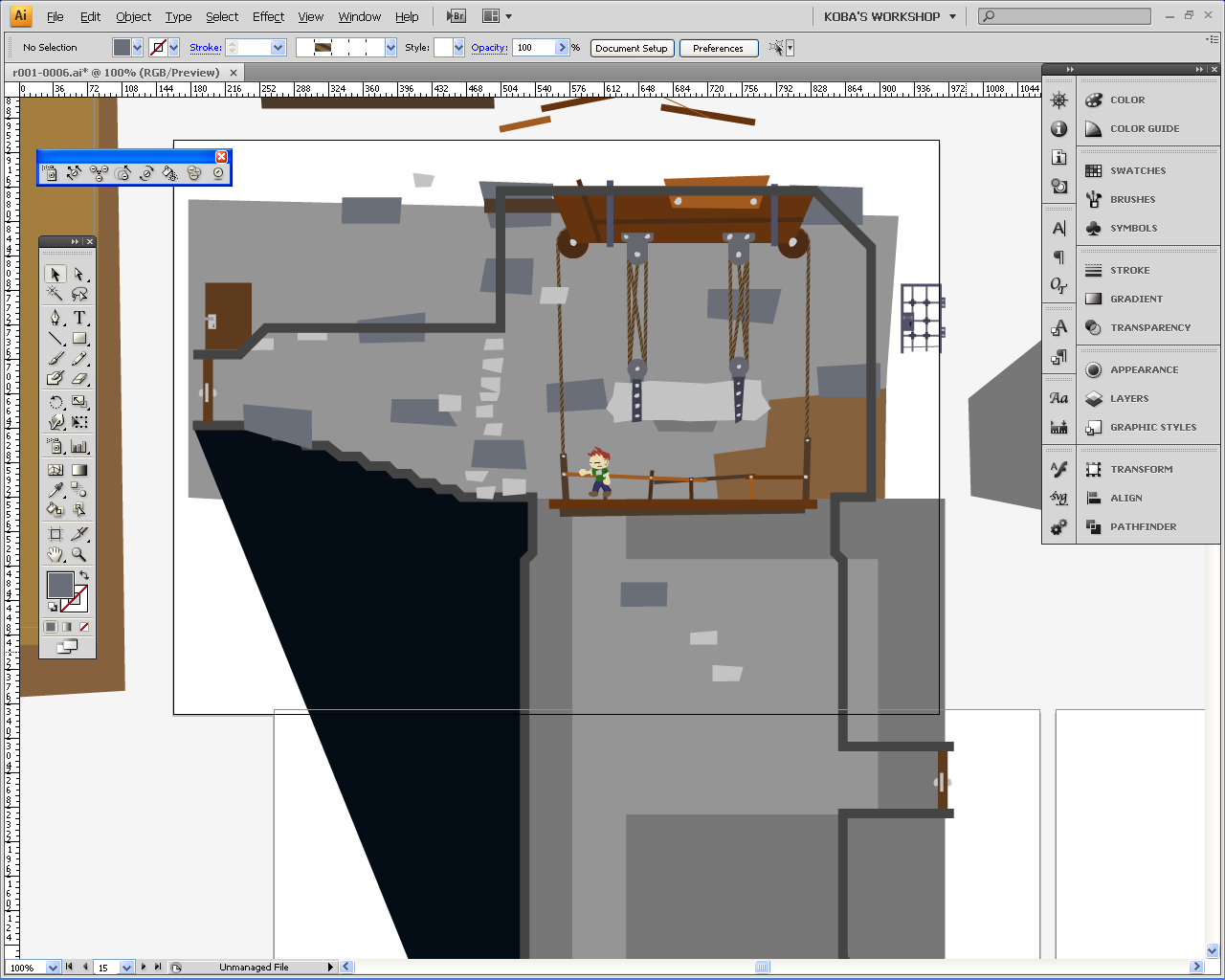Open the stroke weight dropdown
This screenshot has width=1225, height=980.
click(x=278, y=48)
